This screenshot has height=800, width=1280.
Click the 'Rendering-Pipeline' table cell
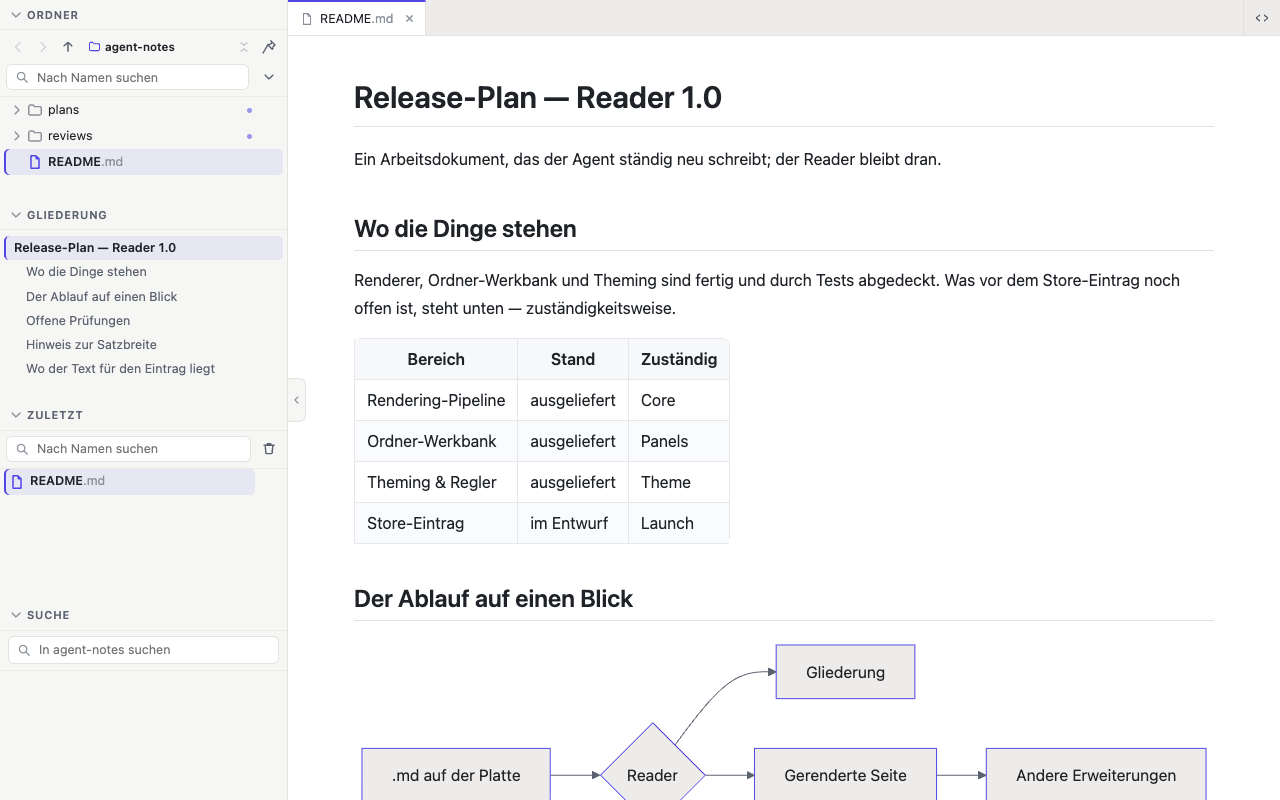tap(436, 400)
